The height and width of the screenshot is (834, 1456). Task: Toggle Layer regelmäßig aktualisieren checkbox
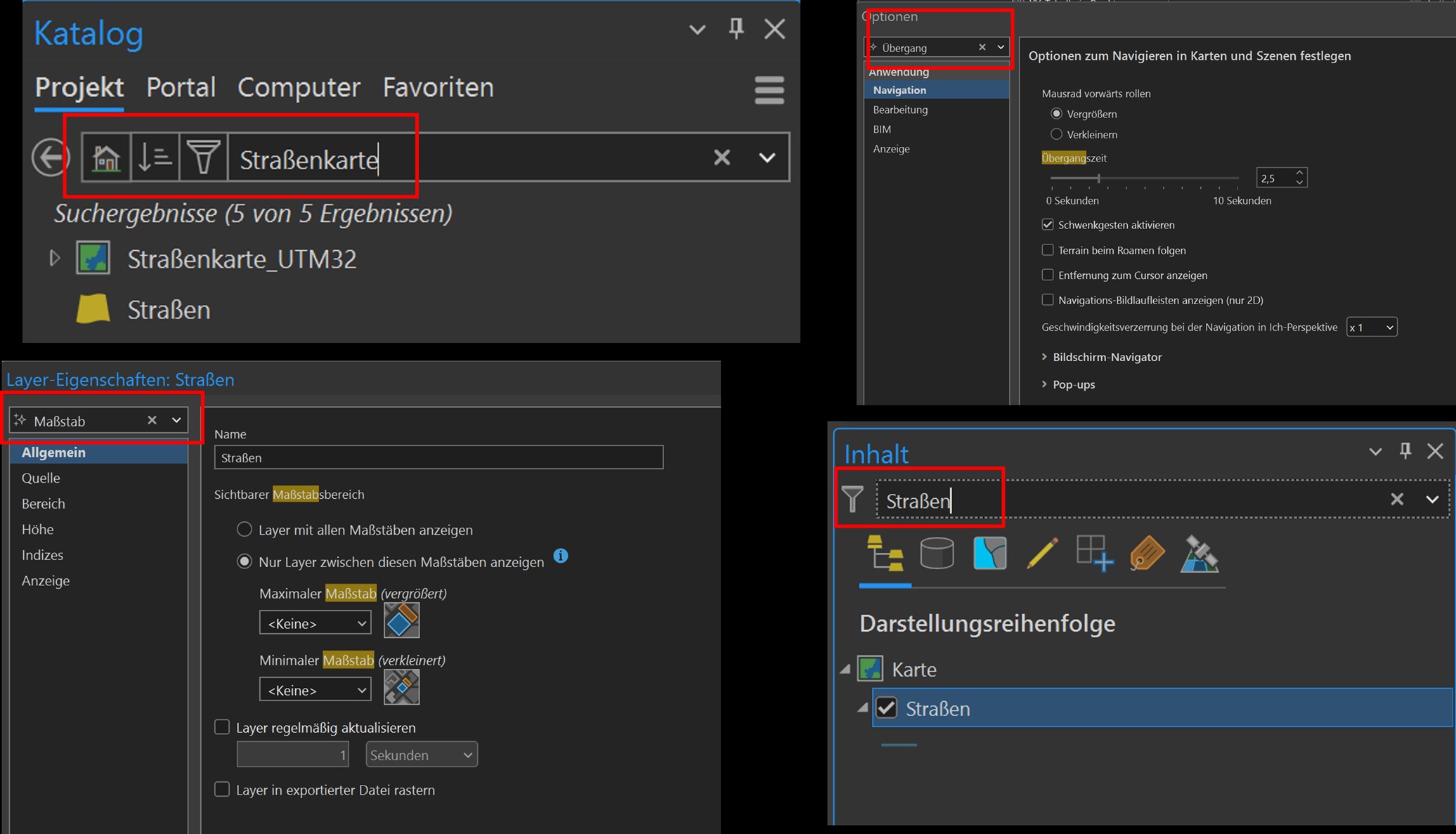tap(222, 727)
